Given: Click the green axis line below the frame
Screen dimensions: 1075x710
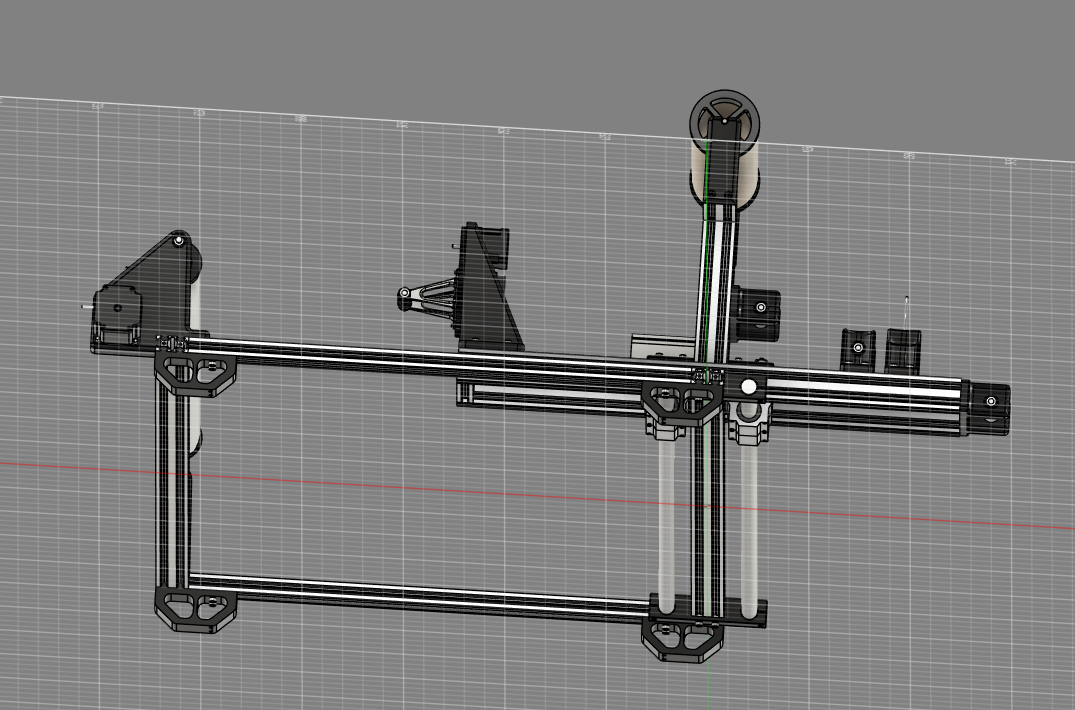Looking at the screenshot, I should pyautogui.click(x=709, y=685).
